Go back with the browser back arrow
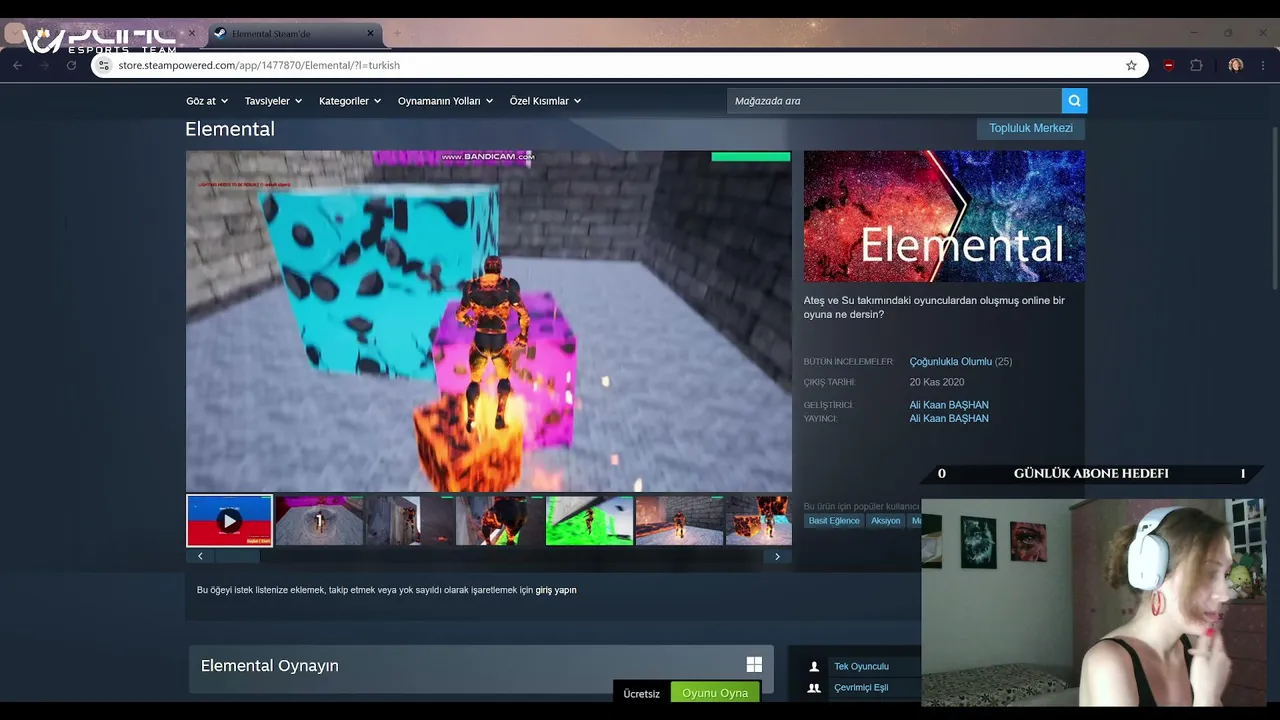The width and height of the screenshot is (1280, 720). pyautogui.click(x=17, y=65)
